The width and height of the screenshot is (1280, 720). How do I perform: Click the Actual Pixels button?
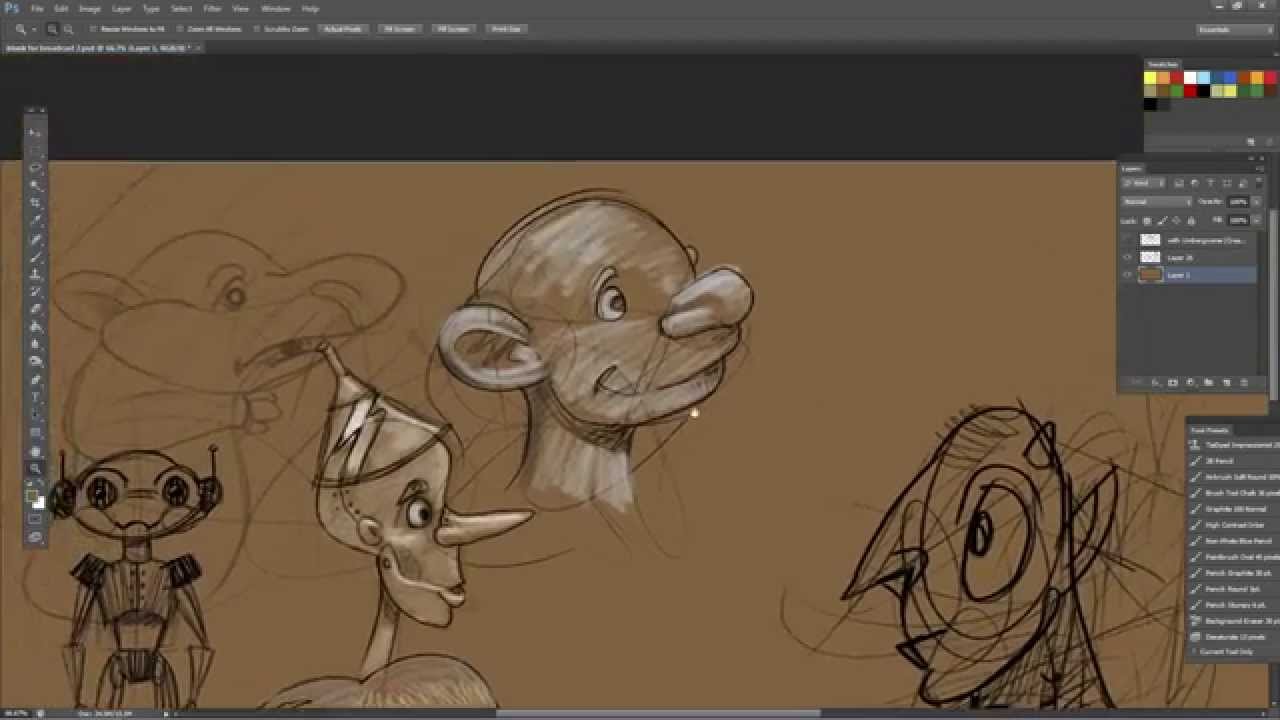pos(342,29)
